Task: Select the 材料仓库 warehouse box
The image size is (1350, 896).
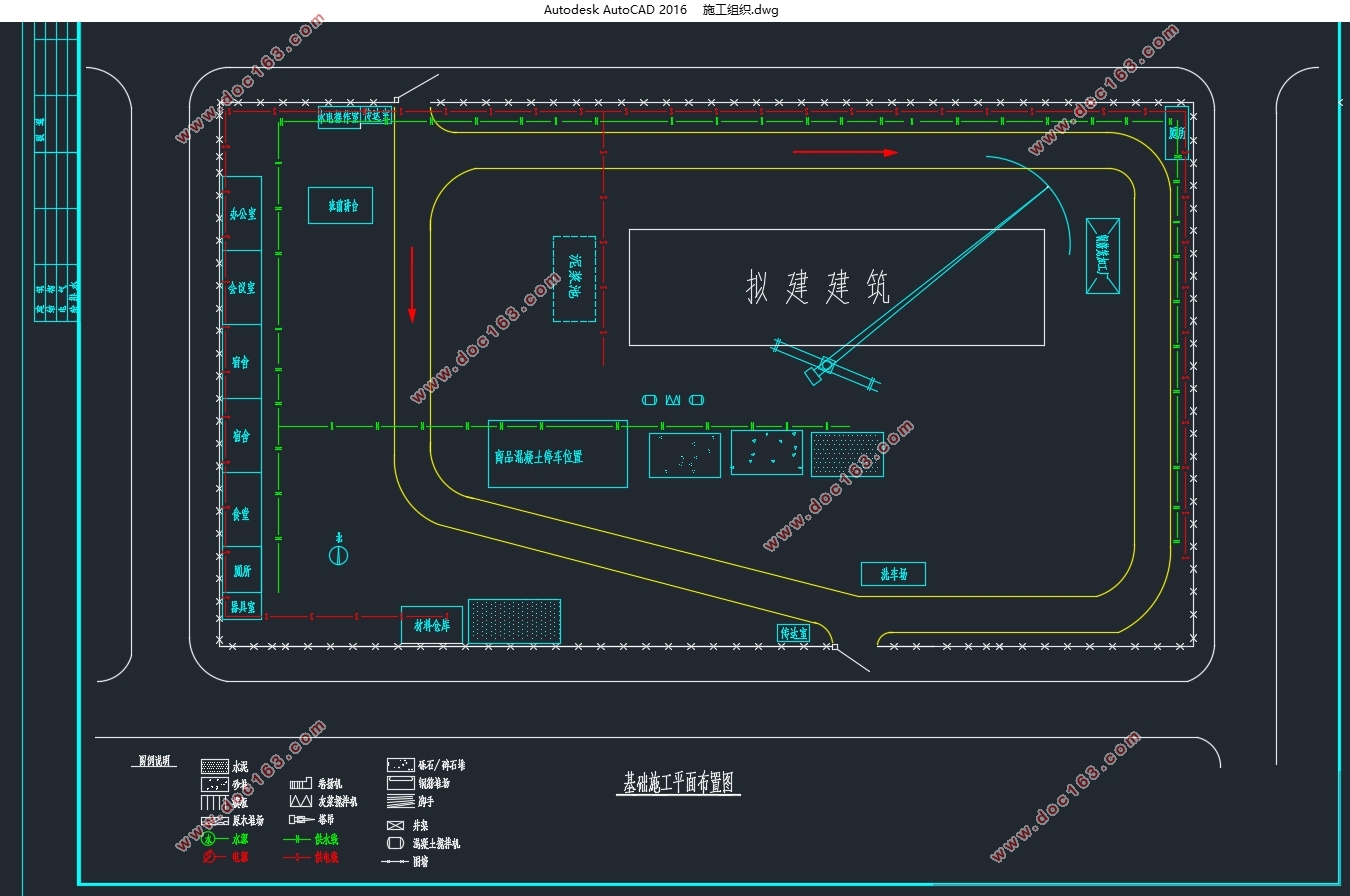Action: 432,625
